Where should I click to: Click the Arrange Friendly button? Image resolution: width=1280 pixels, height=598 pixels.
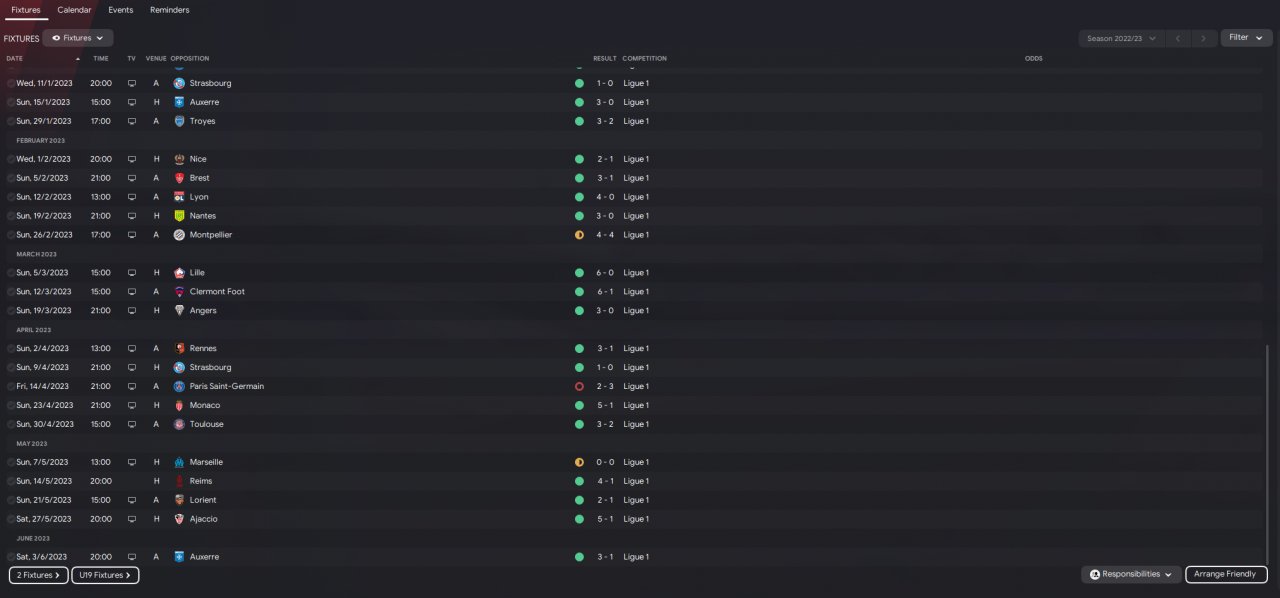click(x=1226, y=575)
